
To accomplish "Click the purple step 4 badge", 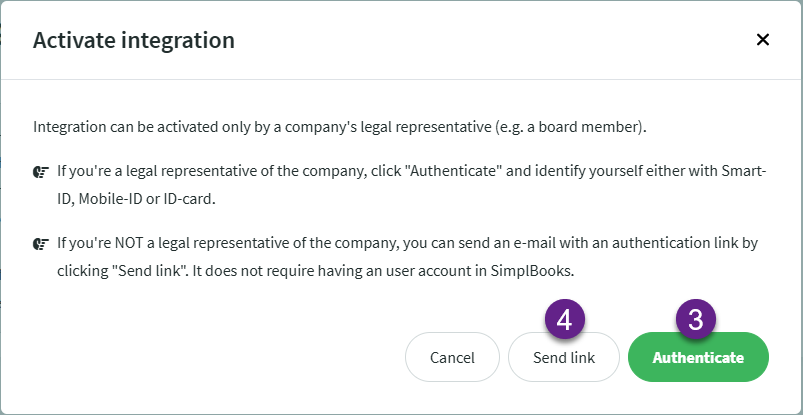I will tap(564, 319).
